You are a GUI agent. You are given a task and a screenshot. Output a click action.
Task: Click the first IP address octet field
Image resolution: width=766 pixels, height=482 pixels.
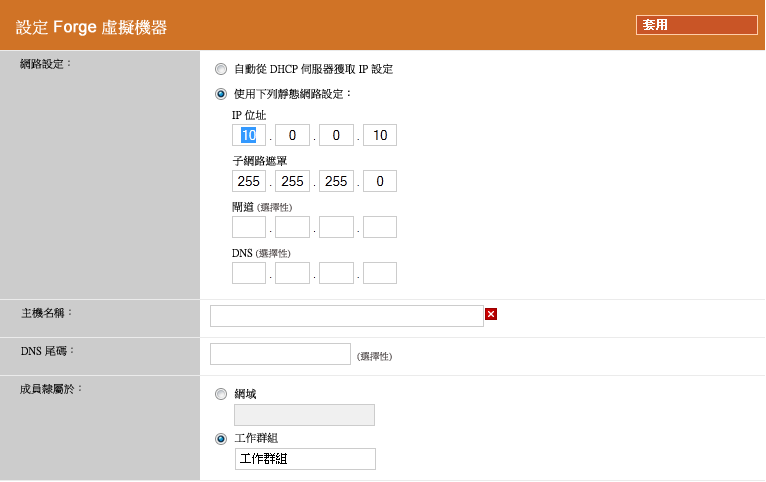[x=249, y=135]
